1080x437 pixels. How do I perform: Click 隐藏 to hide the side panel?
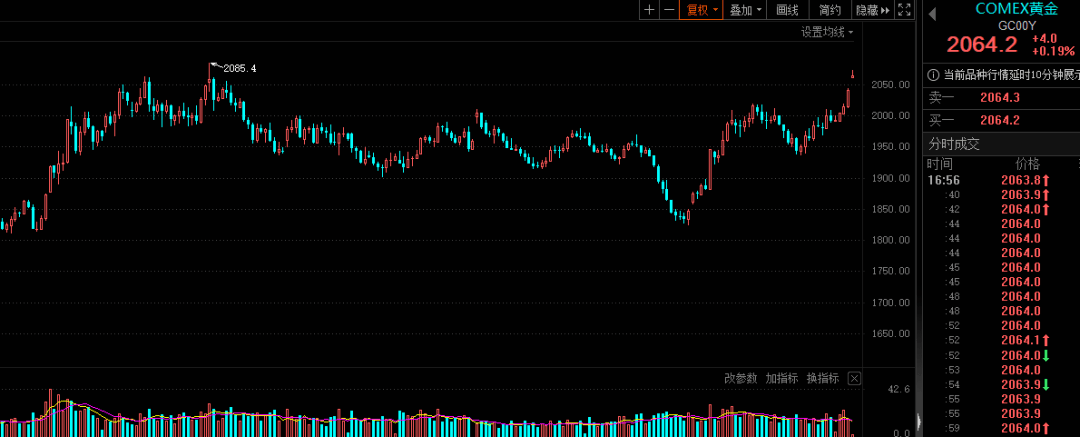[x=873, y=10]
